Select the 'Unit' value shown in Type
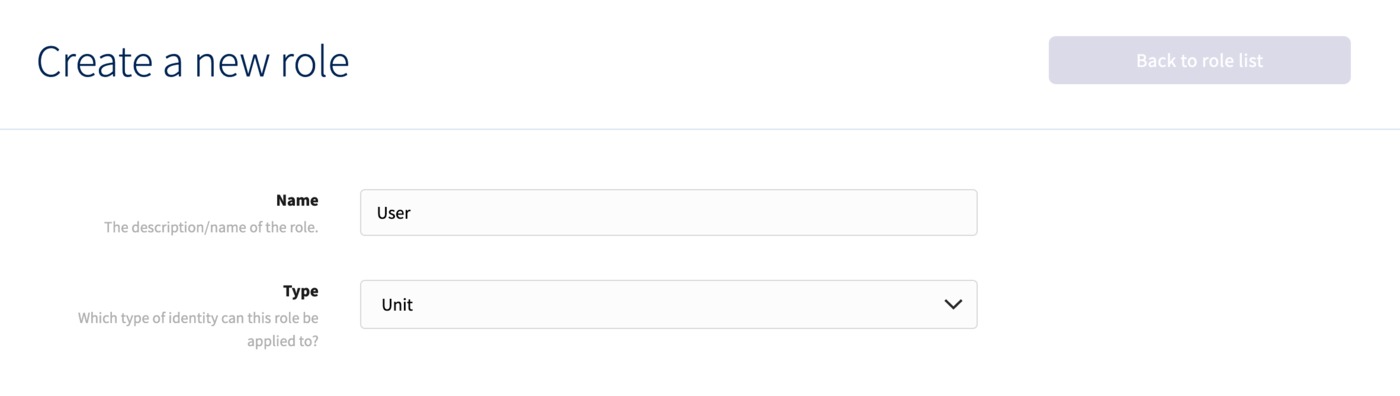Image resolution: width=1400 pixels, height=396 pixels. (x=397, y=305)
